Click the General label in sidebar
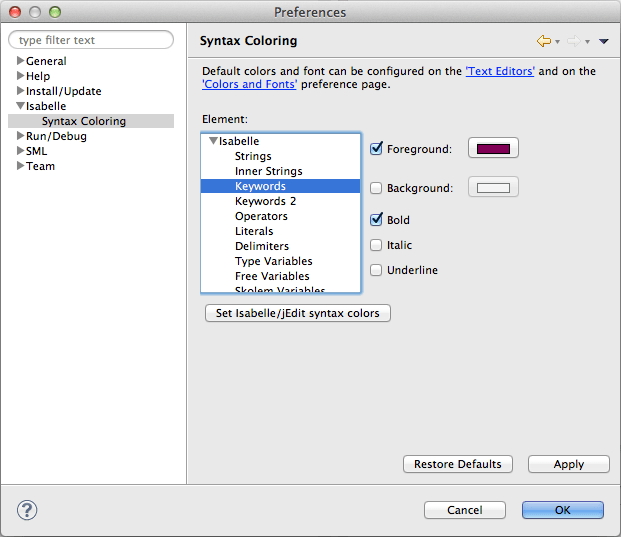The image size is (621, 537). click(x=46, y=61)
